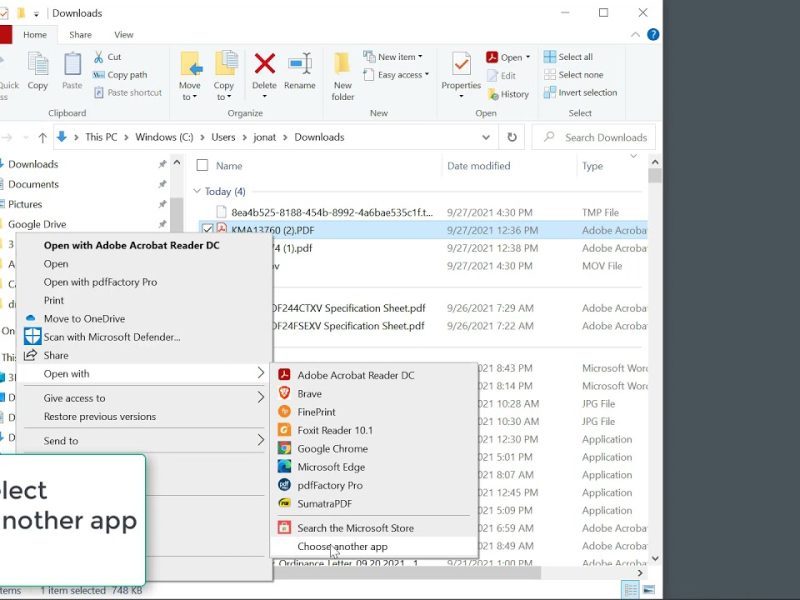Click Open with Adobe Acrobat Reader DC
The height and width of the screenshot is (600, 800).
pos(144,245)
